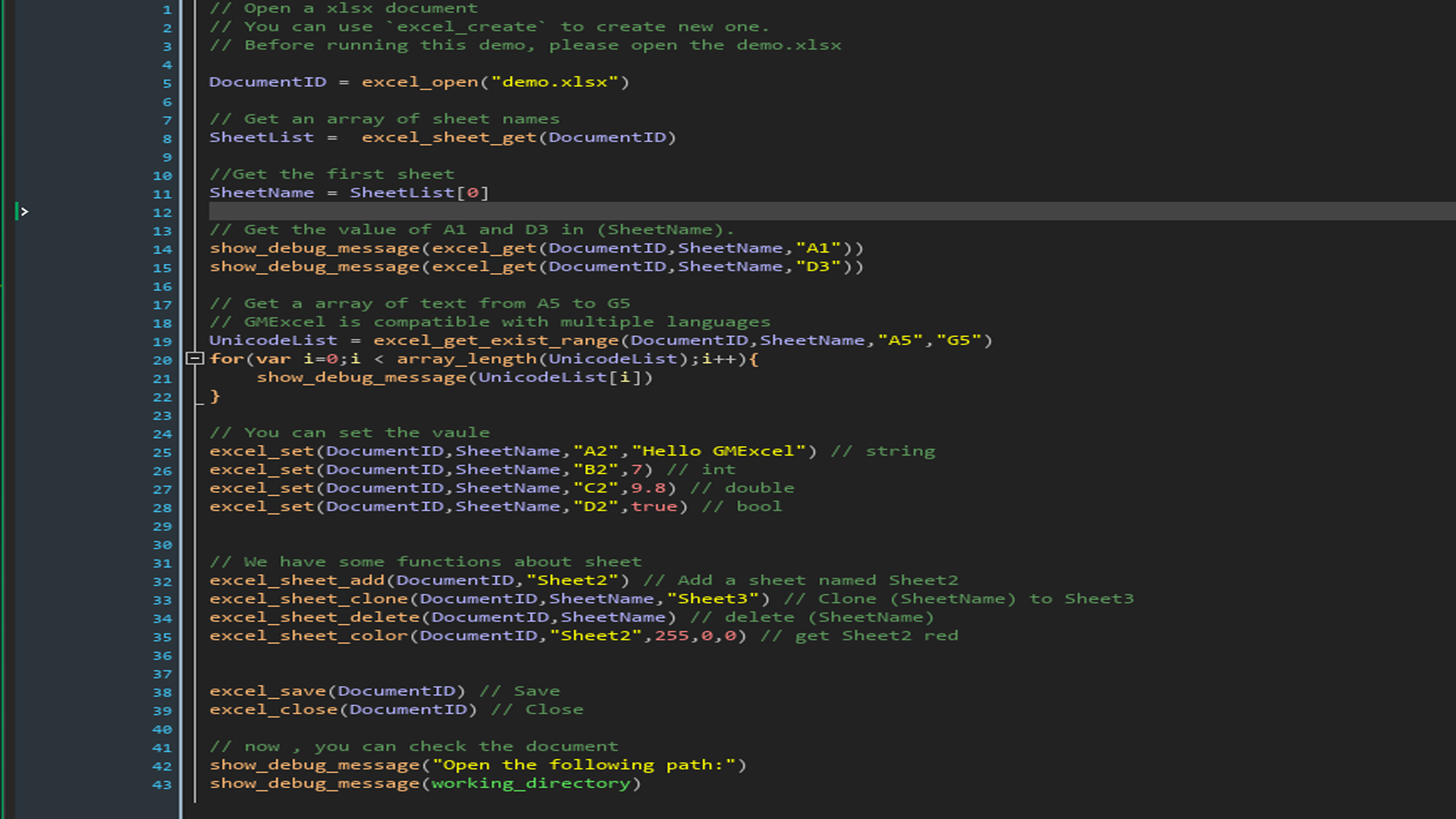Click the 255 value in excel_sheet_color
The width and height of the screenshot is (1456, 819).
coord(671,635)
